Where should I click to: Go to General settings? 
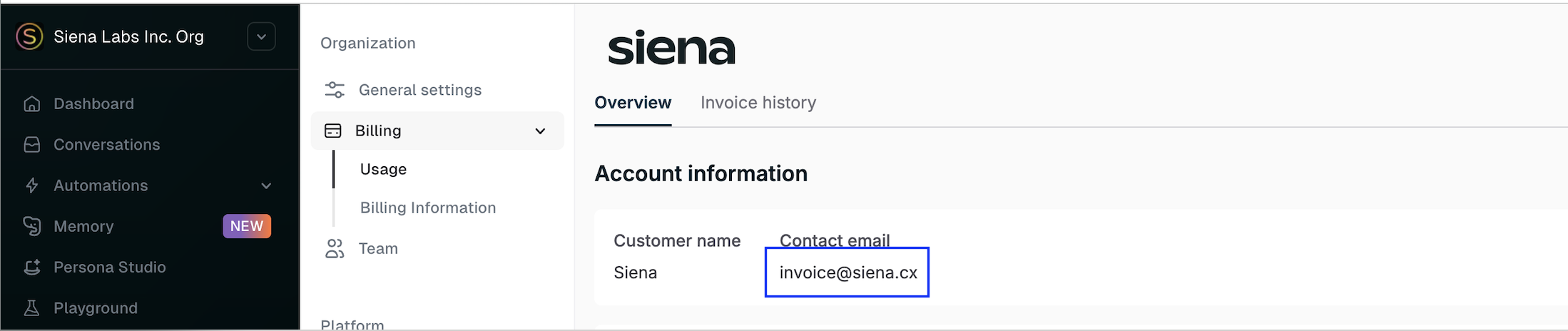(x=420, y=90)
